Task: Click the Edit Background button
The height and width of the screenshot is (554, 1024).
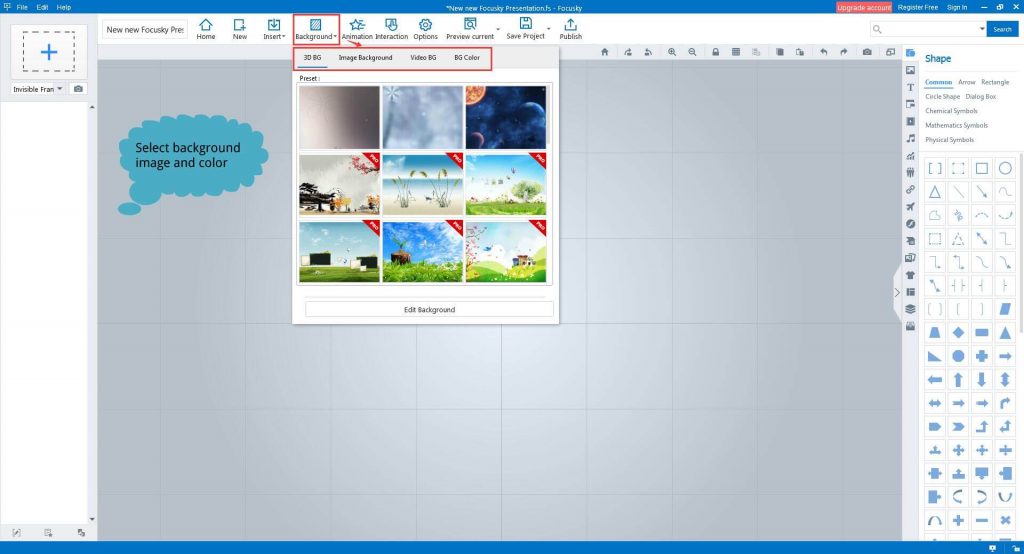Action: (x=429, y=310)
